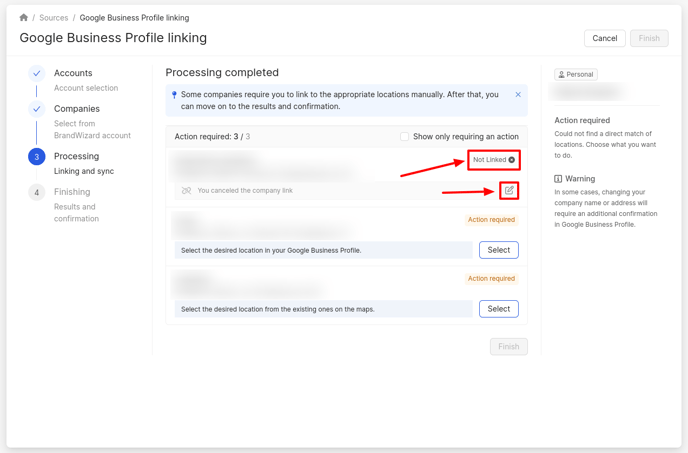Click the Warning info icon
The height and width of the screenshot is (453, 688).
[558, 179]
